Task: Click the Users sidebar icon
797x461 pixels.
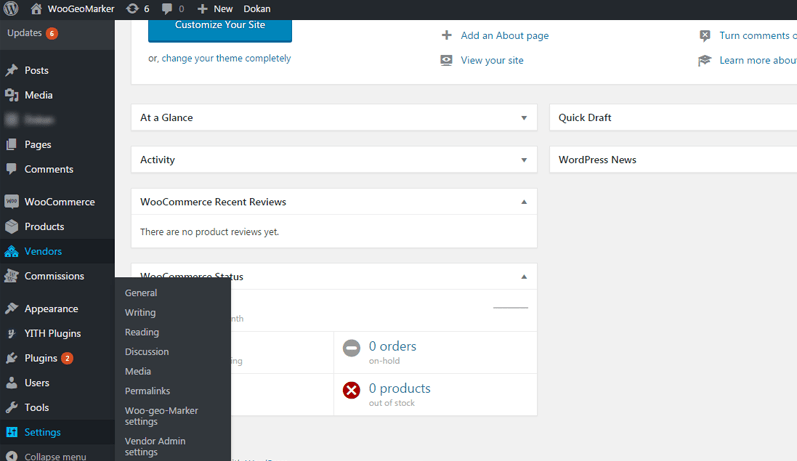Action: coord(12,383)
